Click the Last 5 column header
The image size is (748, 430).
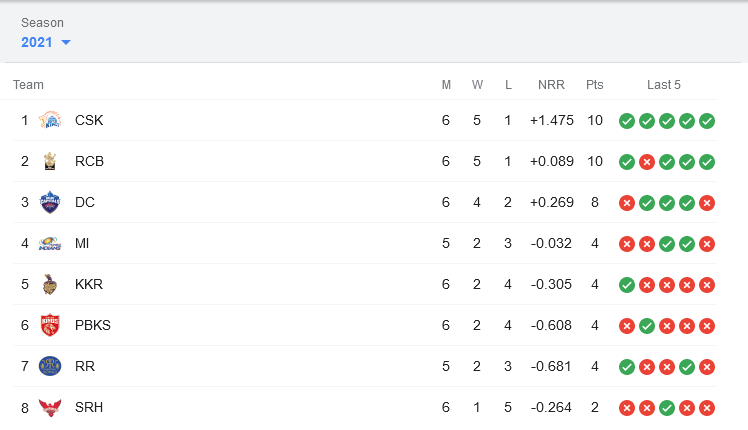pos(664,85)
